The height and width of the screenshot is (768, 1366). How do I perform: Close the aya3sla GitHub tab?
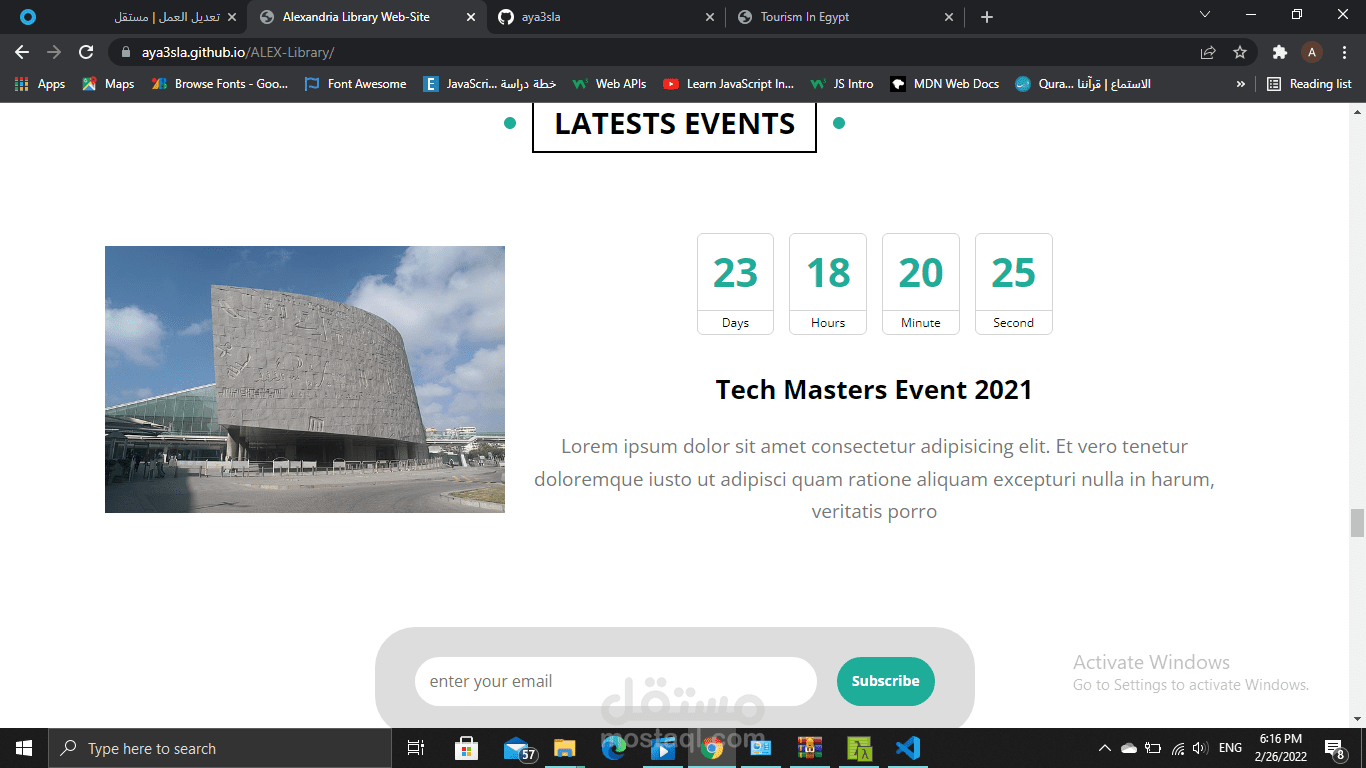pos(710,17)
